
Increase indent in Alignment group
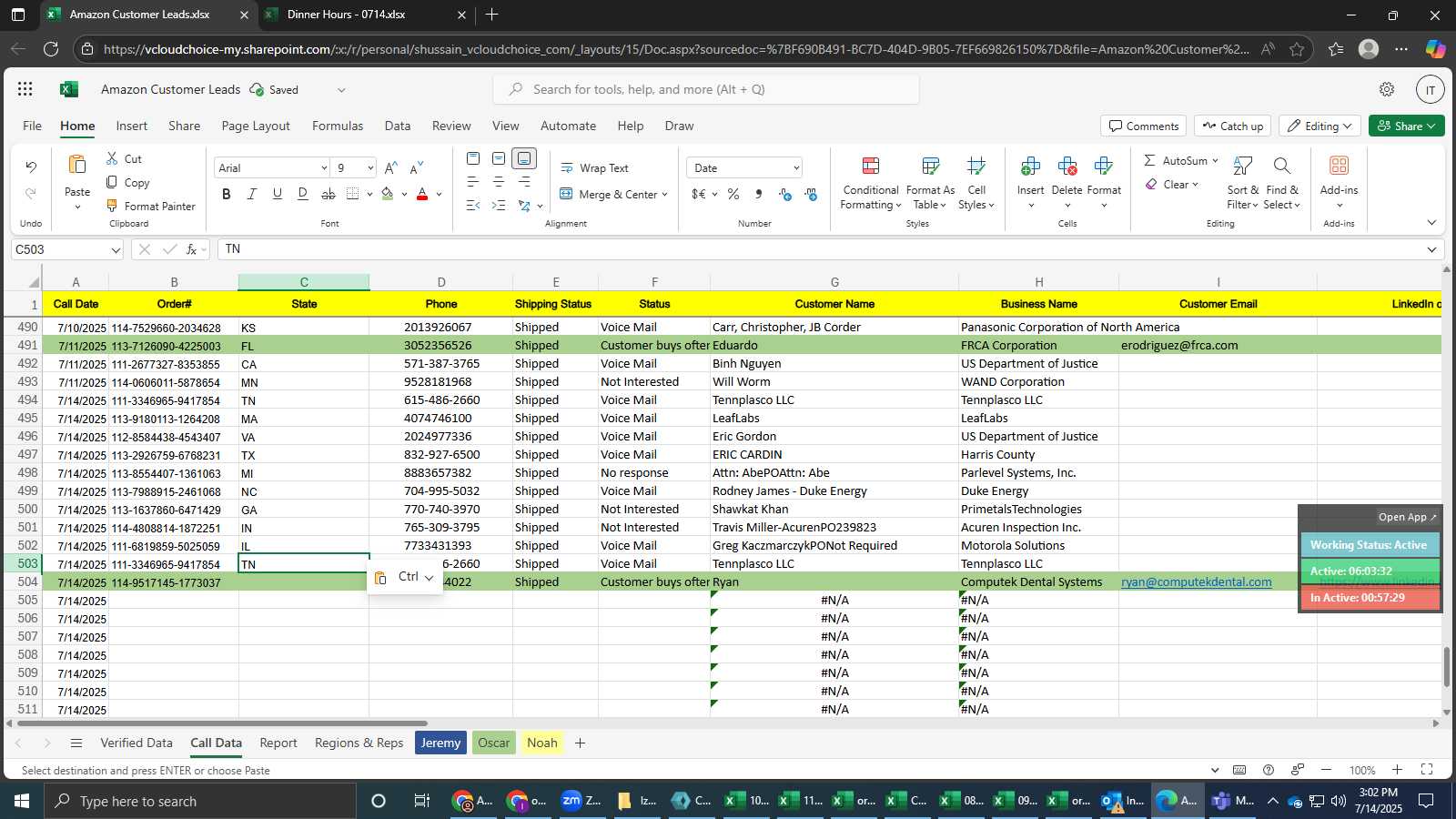click(x=499, y=206)
